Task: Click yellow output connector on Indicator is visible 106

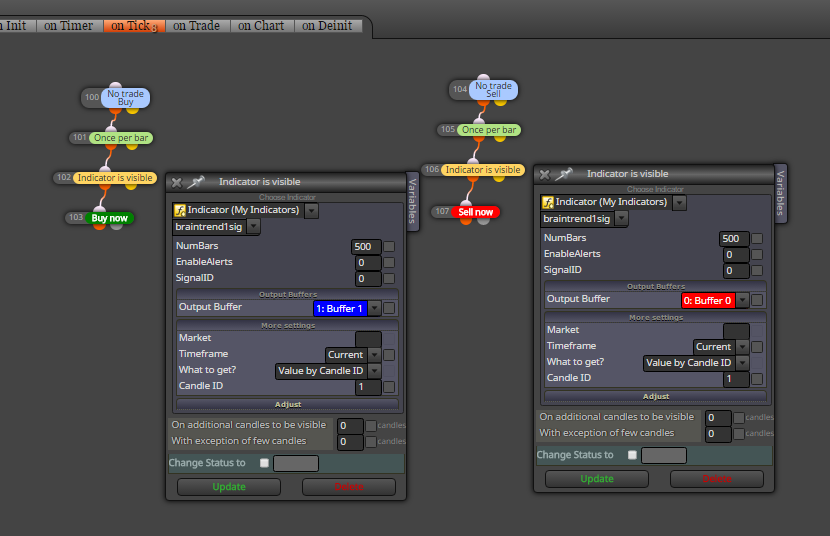Action: tap(499, 178)
